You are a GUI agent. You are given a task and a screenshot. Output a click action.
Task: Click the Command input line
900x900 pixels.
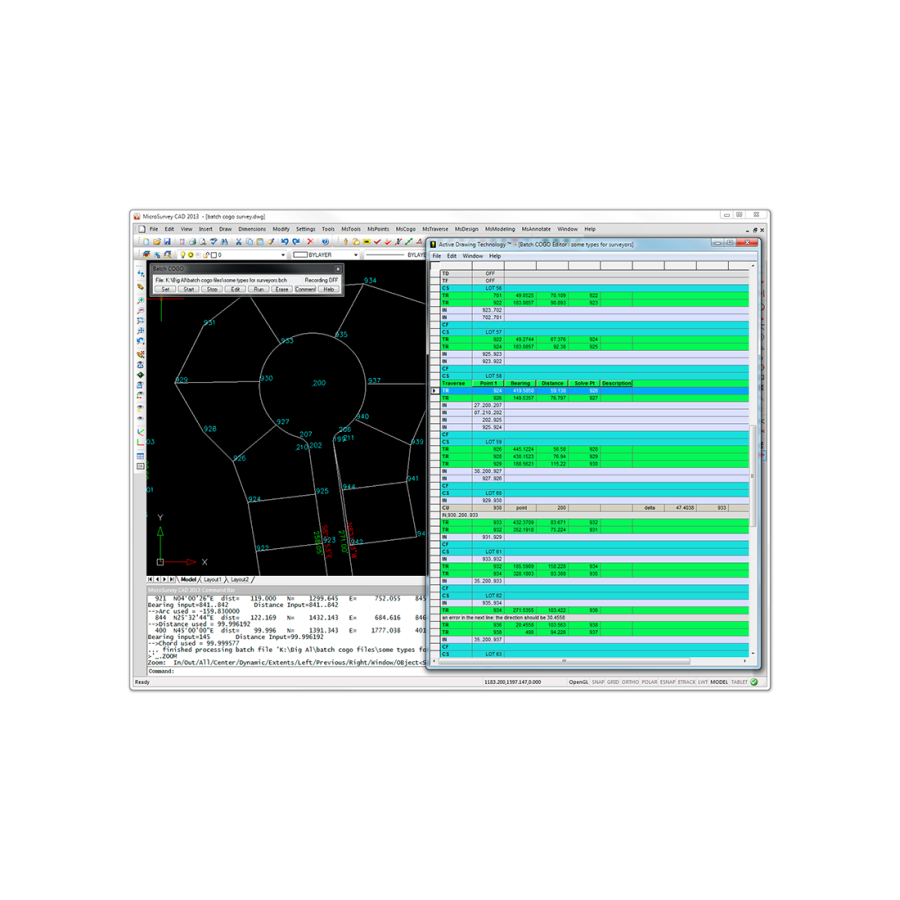click(287, 671)
